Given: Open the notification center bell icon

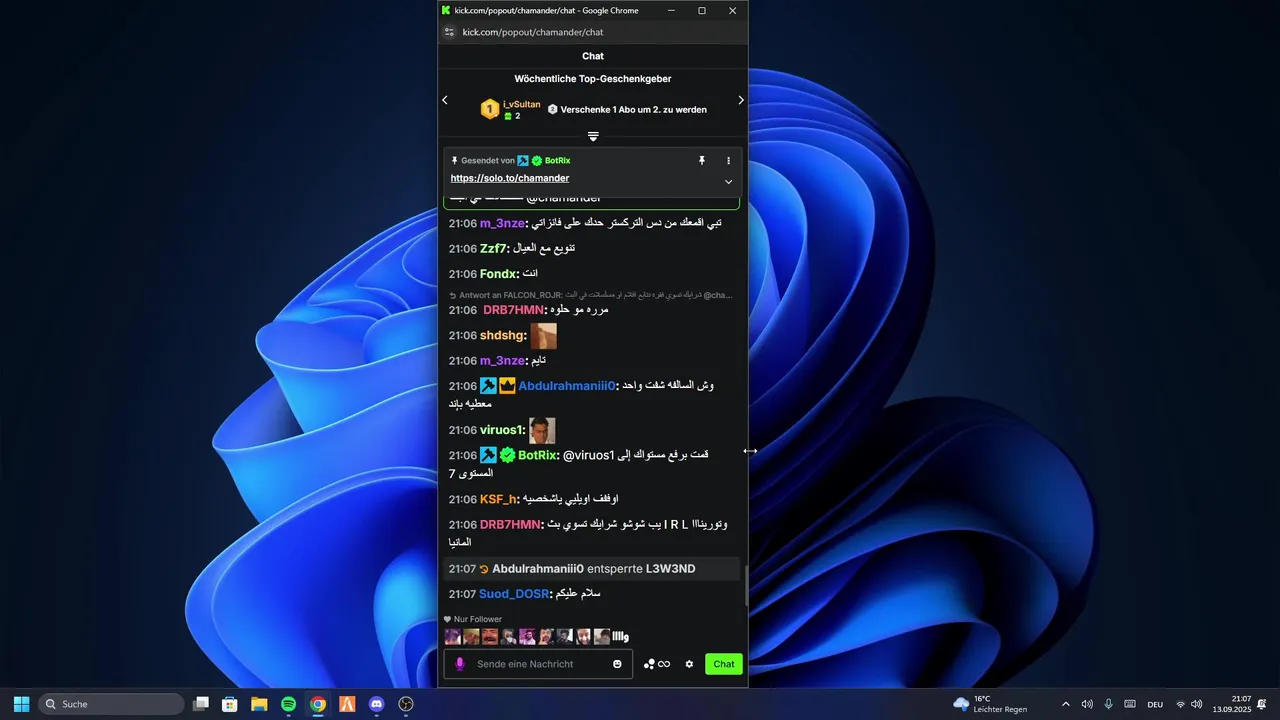Looking at the screenshot, I should tap(1262, 704).
